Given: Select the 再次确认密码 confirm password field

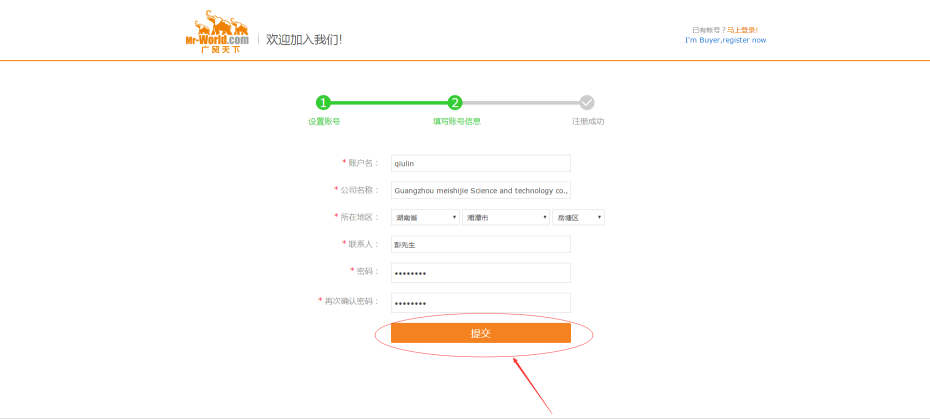Looking at the screenshot, I should [x=480, y=303].
